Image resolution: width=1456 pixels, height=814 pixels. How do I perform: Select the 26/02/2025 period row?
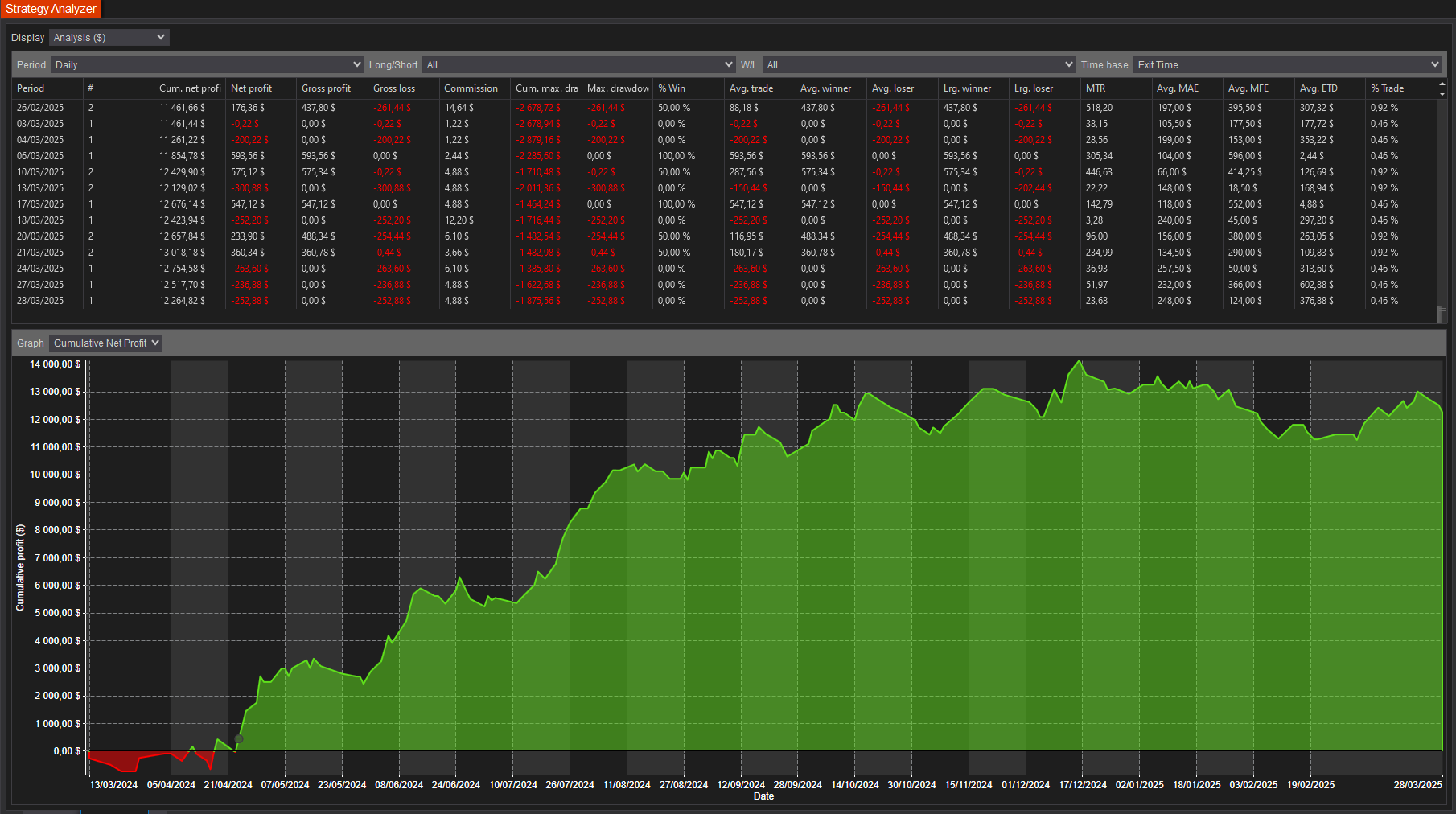click(724, 108)
